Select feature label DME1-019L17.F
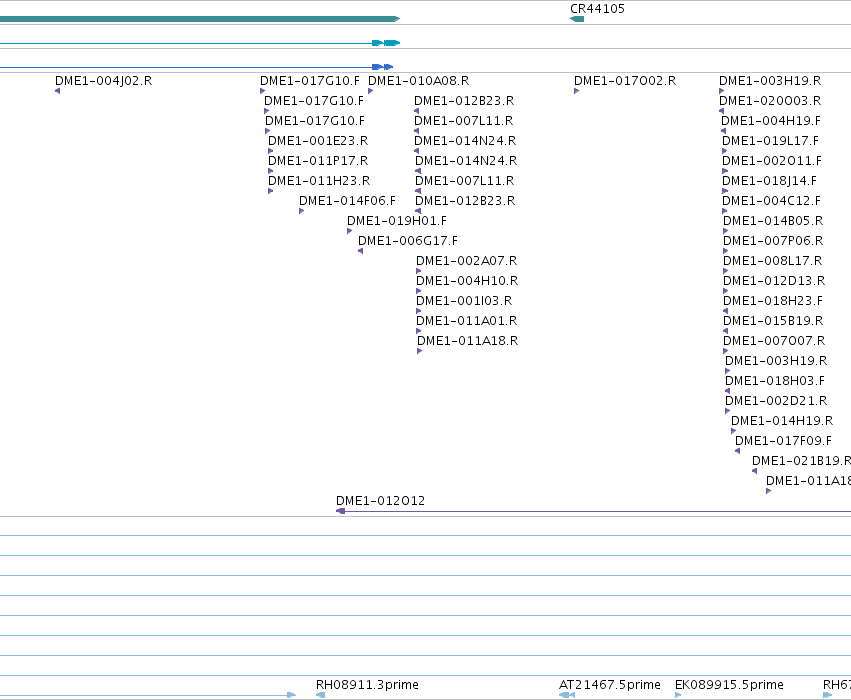Viewport: 851px width, 700px height. [770, 141]
